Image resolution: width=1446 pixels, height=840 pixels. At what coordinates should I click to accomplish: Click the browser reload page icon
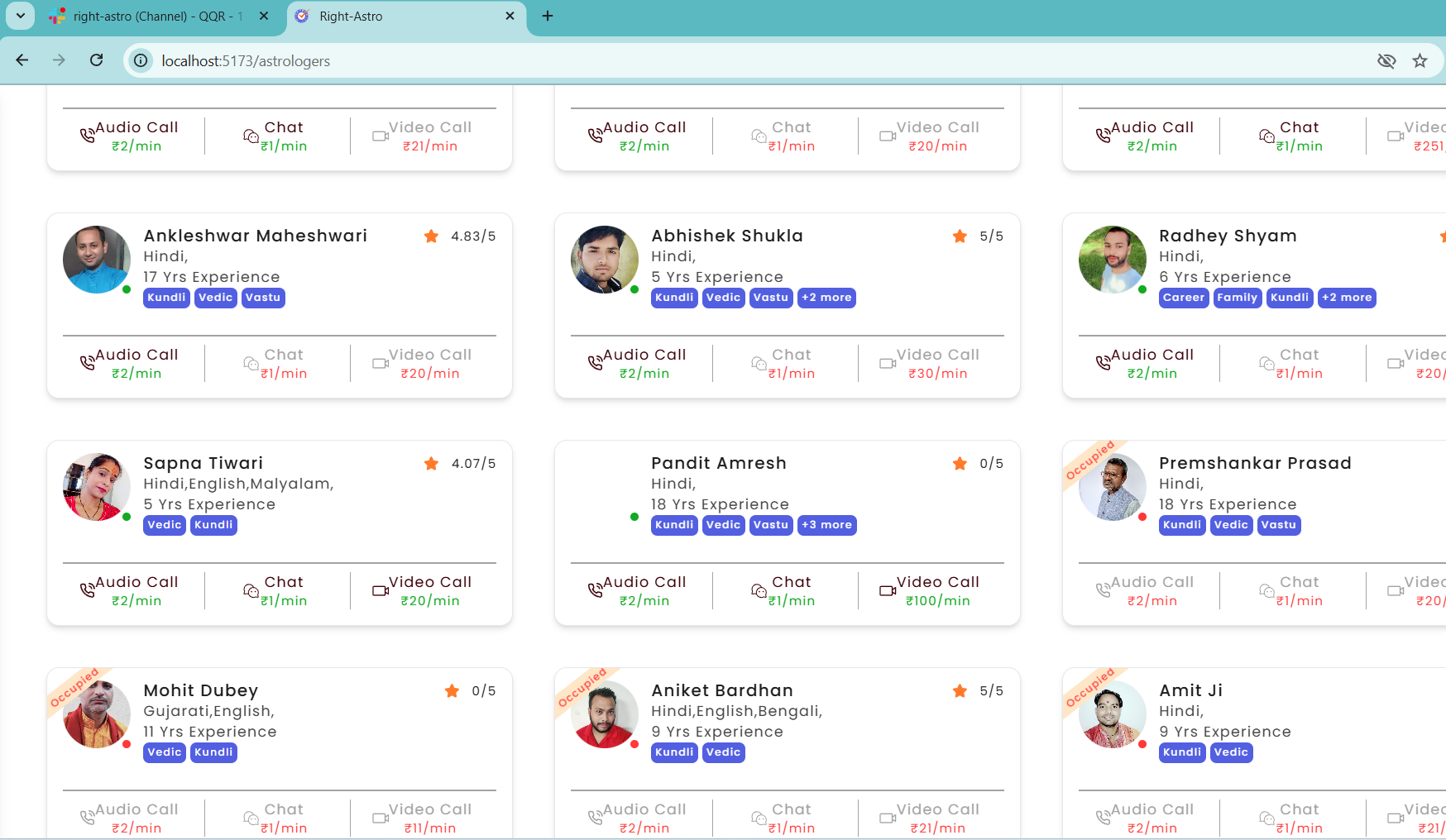click(97, 60)
